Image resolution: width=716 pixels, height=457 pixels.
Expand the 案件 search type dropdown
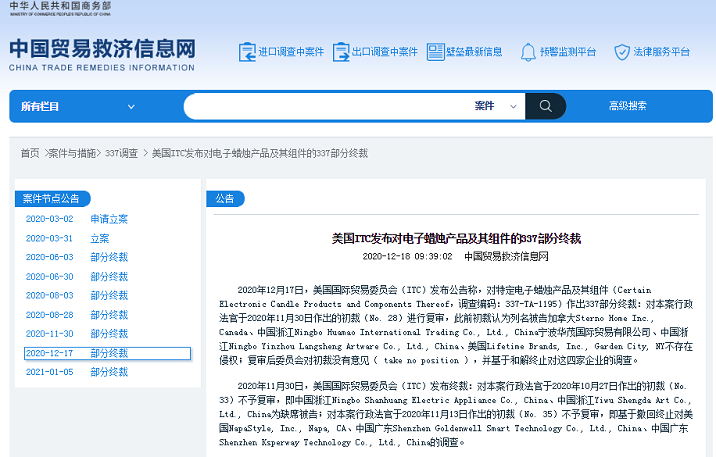495,106
